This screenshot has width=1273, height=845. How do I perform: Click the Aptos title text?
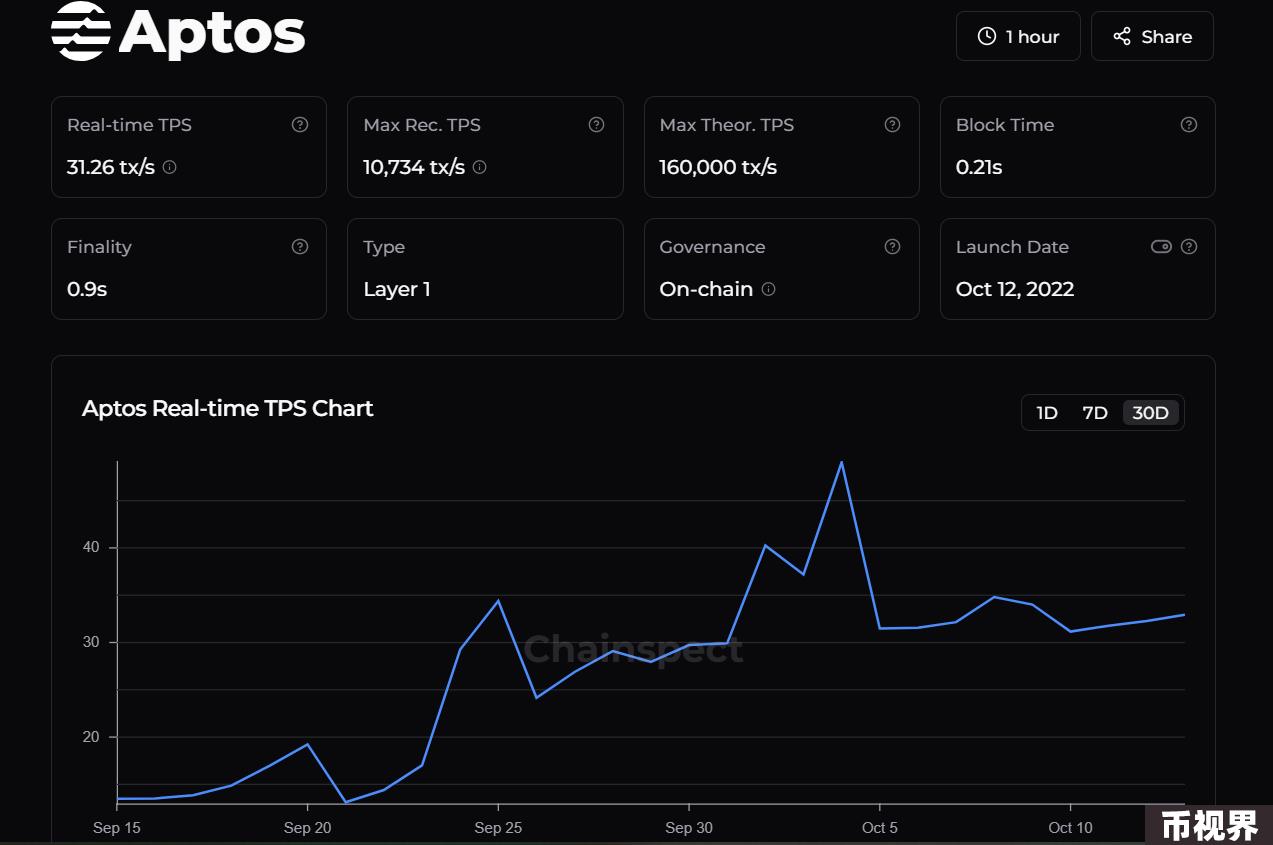coord(212,32)
